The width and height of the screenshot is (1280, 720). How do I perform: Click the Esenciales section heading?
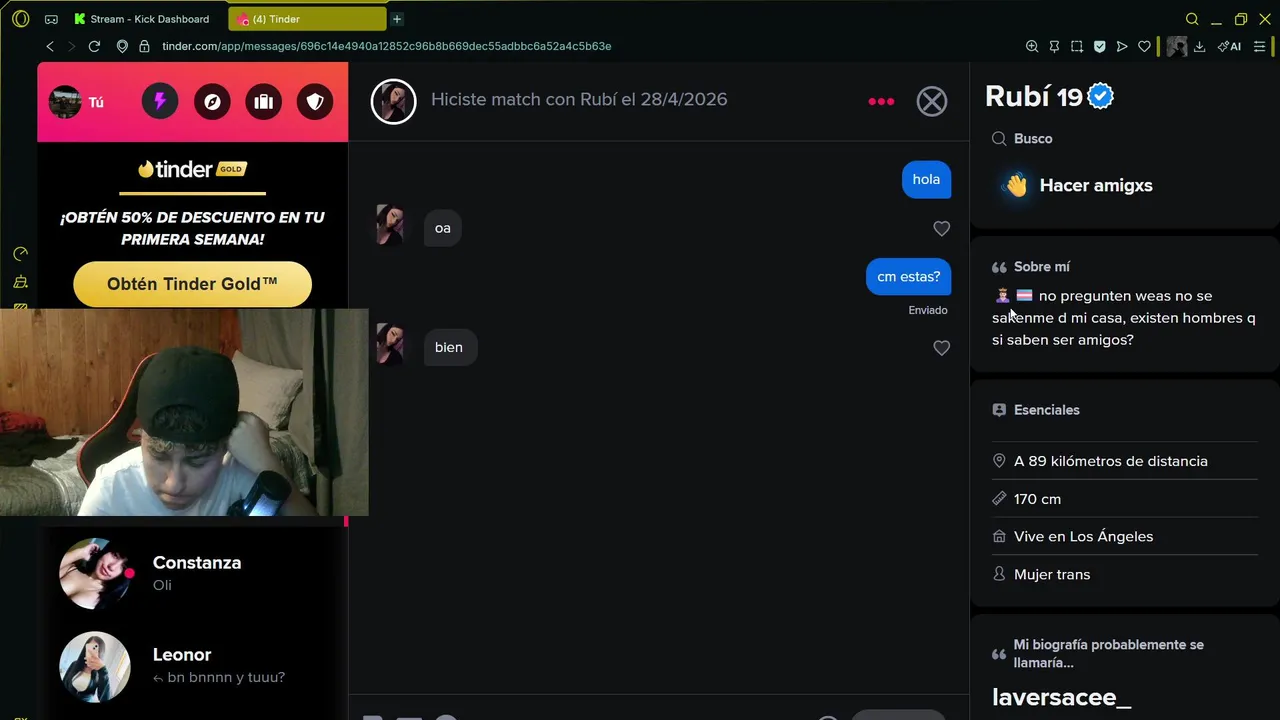[1047, 410]
